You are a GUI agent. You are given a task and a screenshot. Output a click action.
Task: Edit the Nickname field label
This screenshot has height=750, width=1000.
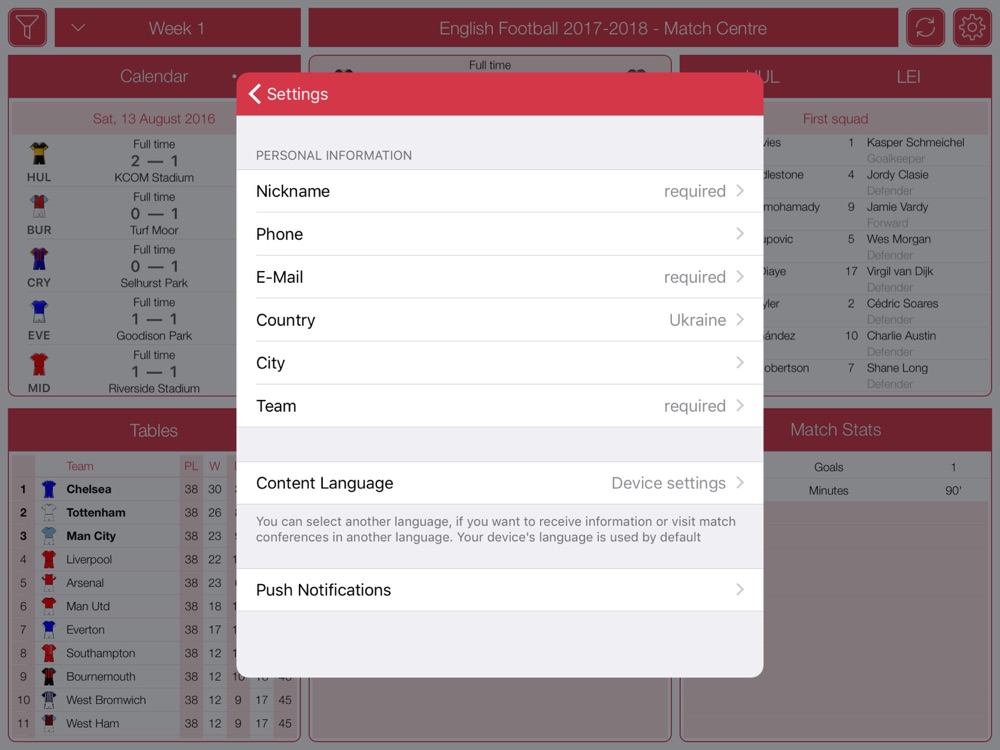293,191
